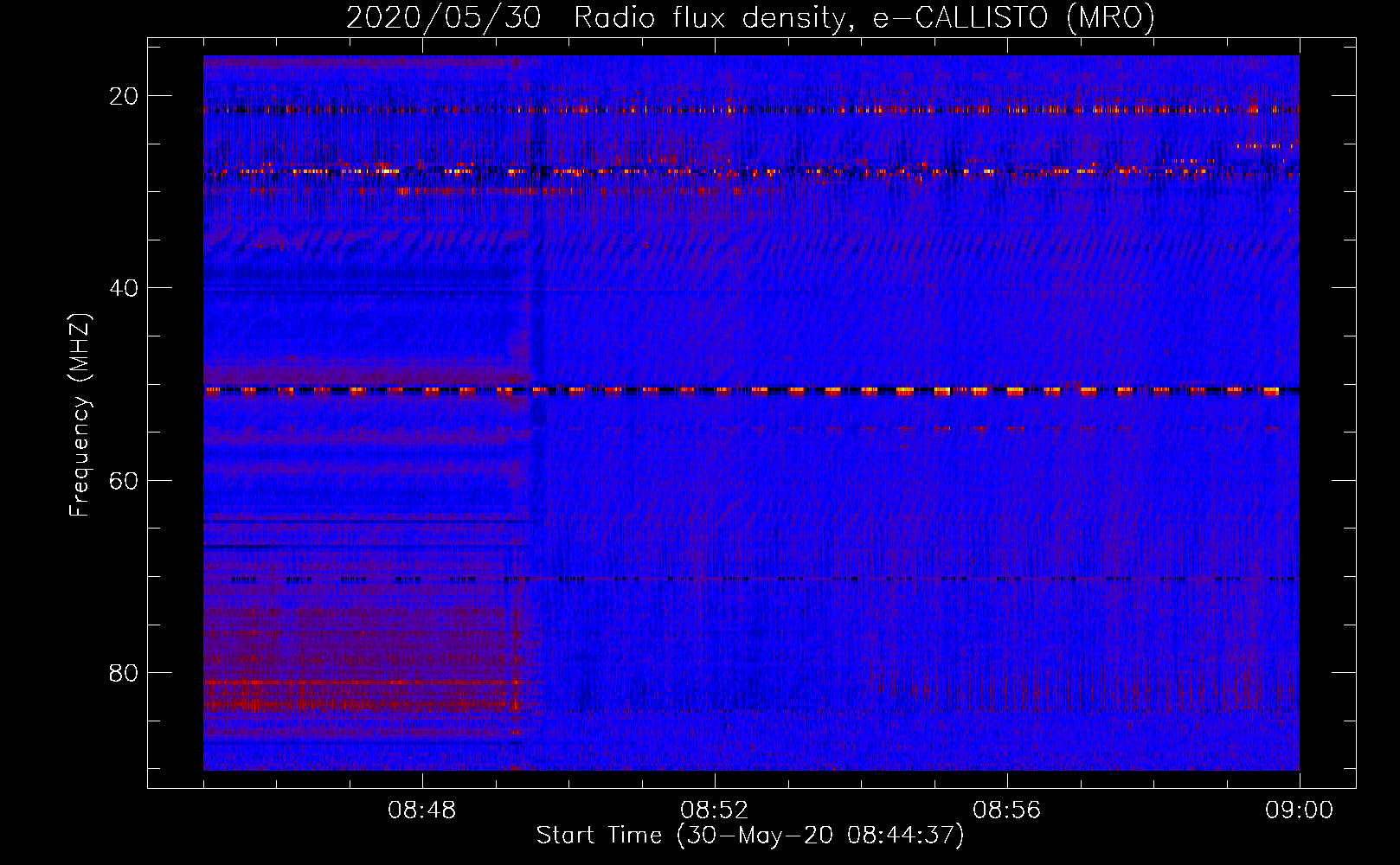Click the plot title '2020/05/30 Radio flux density'
Viewport: 1400px width, 865px height.
(750, 17)
